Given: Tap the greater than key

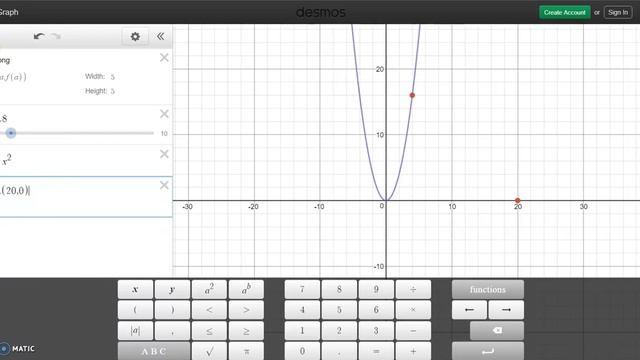Looking at the screenshot, I should tap(246, 310).
